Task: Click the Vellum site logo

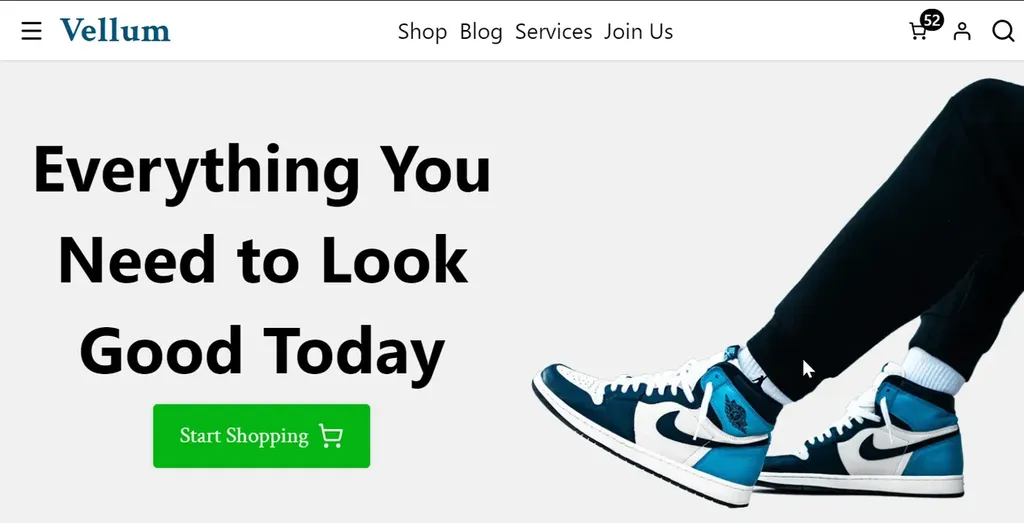Action: tap(115, 30)
